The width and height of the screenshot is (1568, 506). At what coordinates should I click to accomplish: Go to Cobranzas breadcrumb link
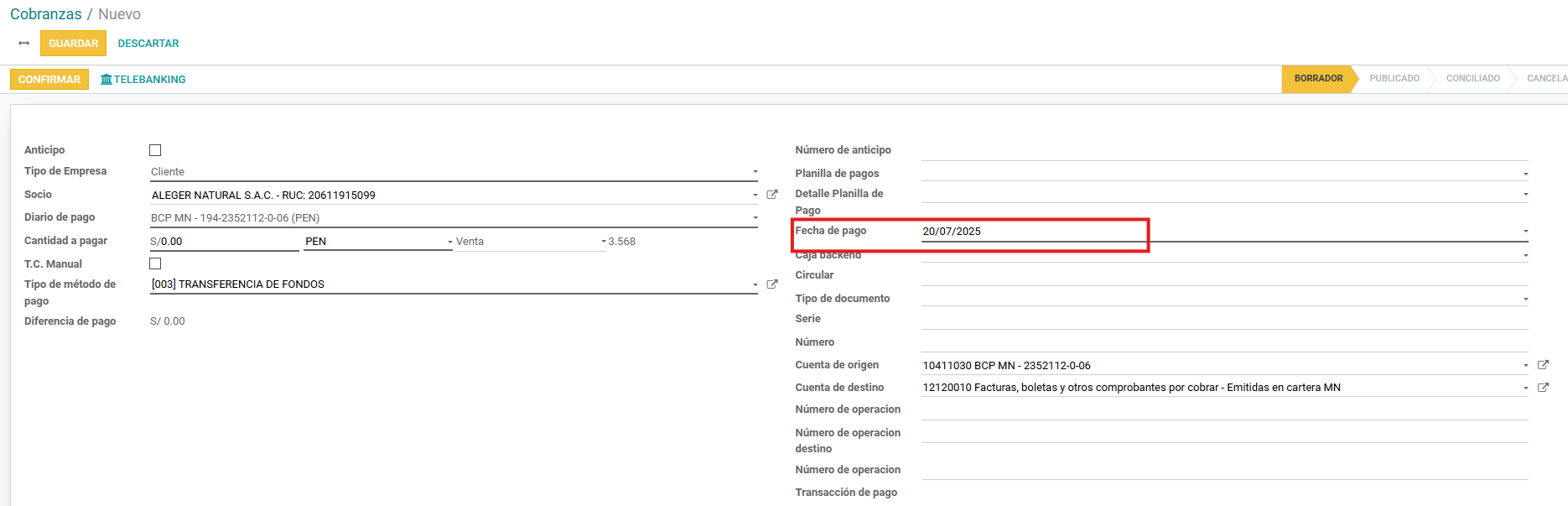pos(46,14)
